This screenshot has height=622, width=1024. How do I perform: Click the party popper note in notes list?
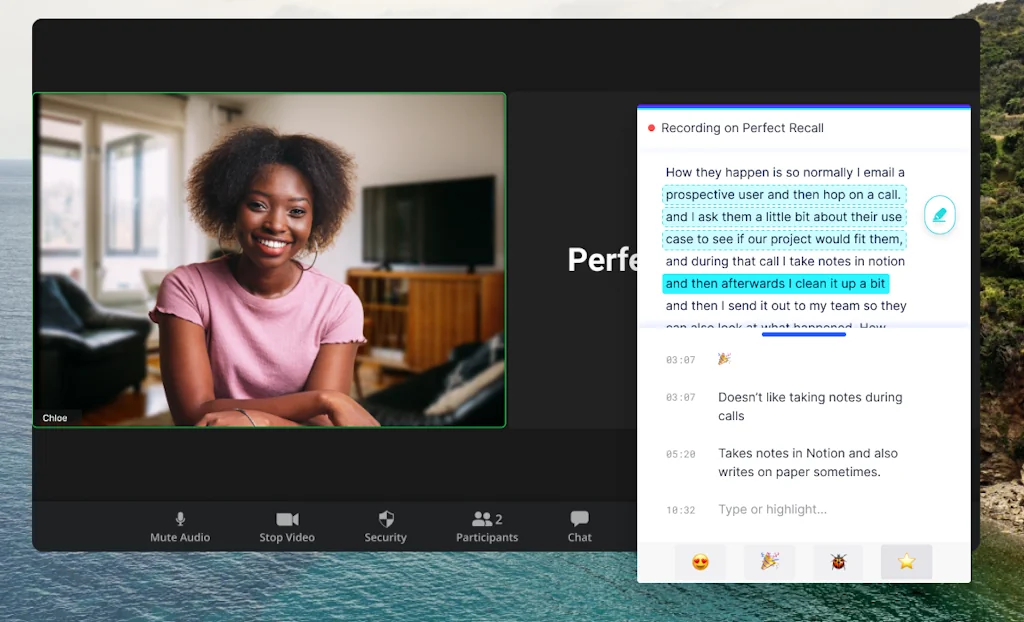click(724, 359)
